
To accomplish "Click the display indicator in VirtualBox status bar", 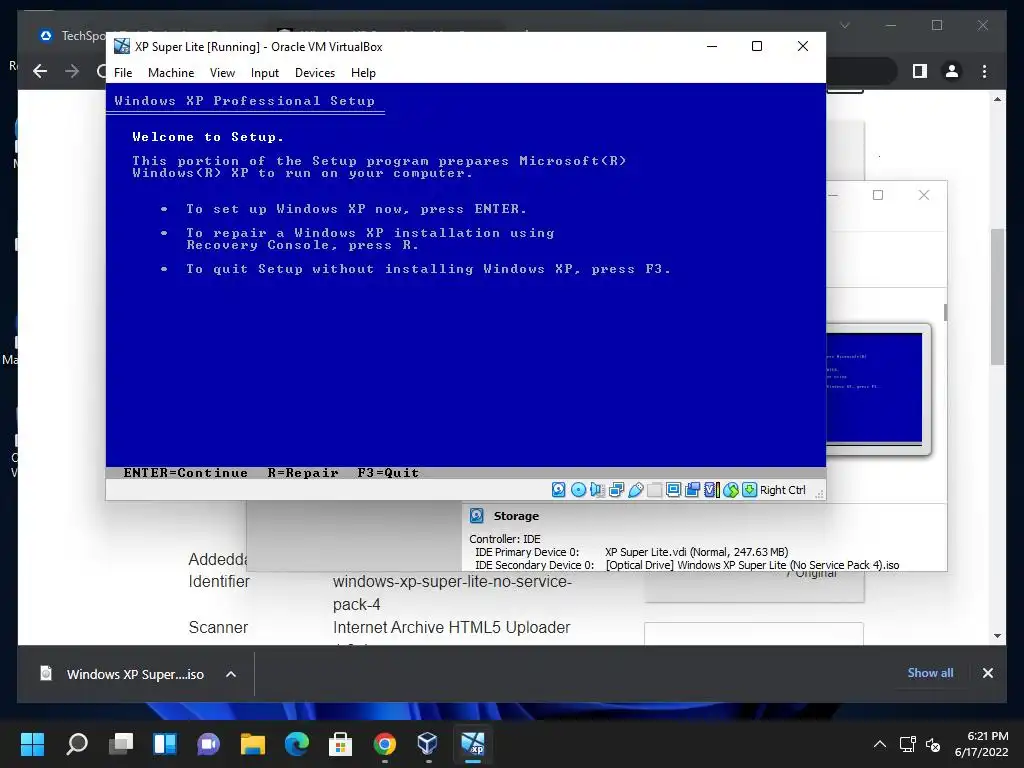I will coord(673,490).
